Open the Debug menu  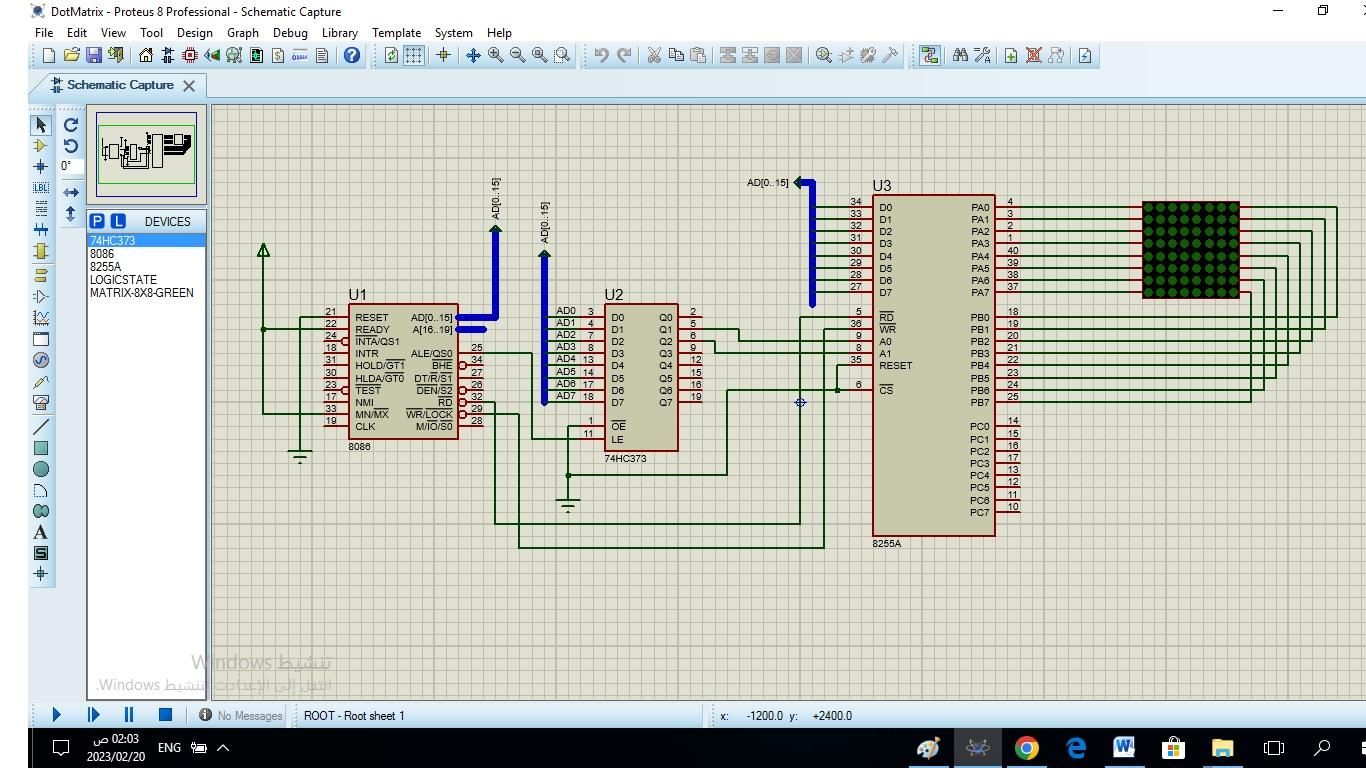point(290,32)
